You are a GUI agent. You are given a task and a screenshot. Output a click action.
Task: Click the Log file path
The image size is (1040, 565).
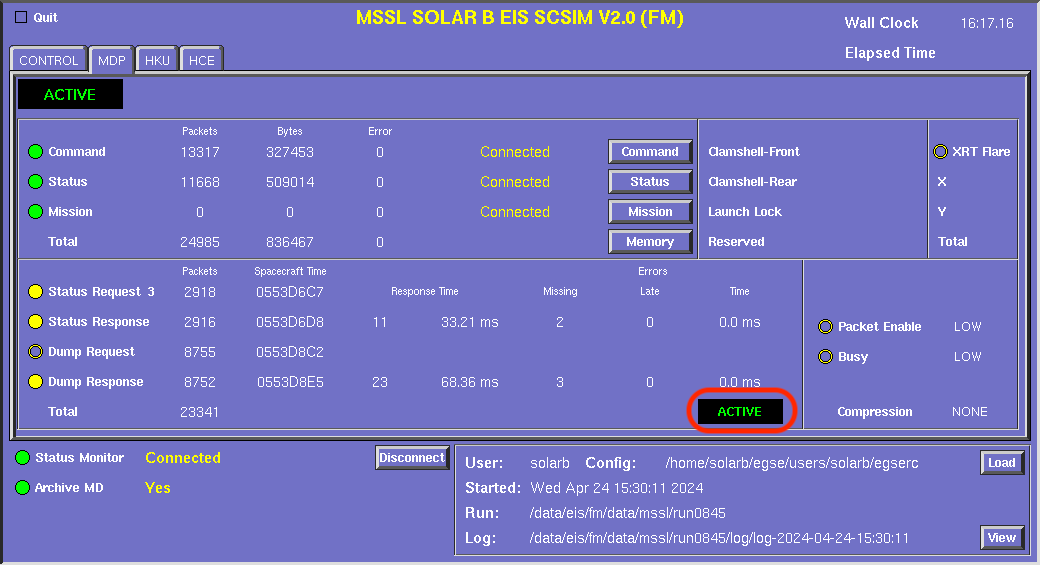(719, 538)
